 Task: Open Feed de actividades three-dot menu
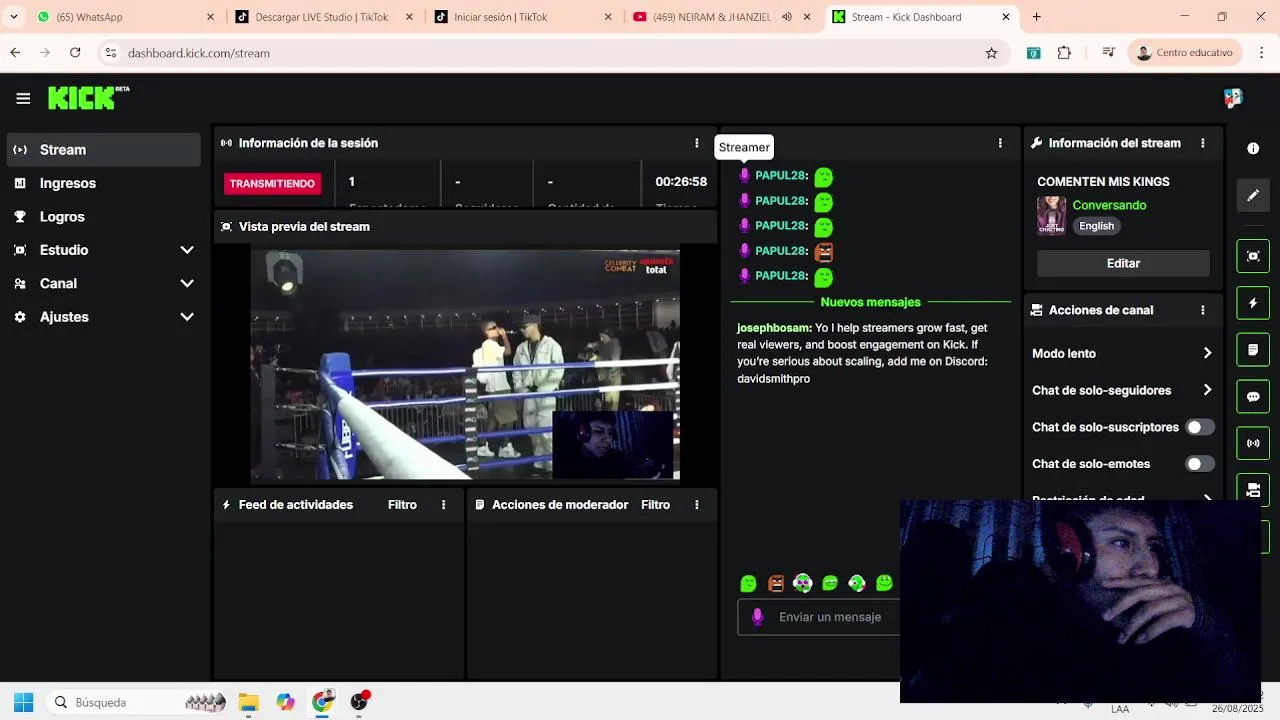click(x=444, y=505)
